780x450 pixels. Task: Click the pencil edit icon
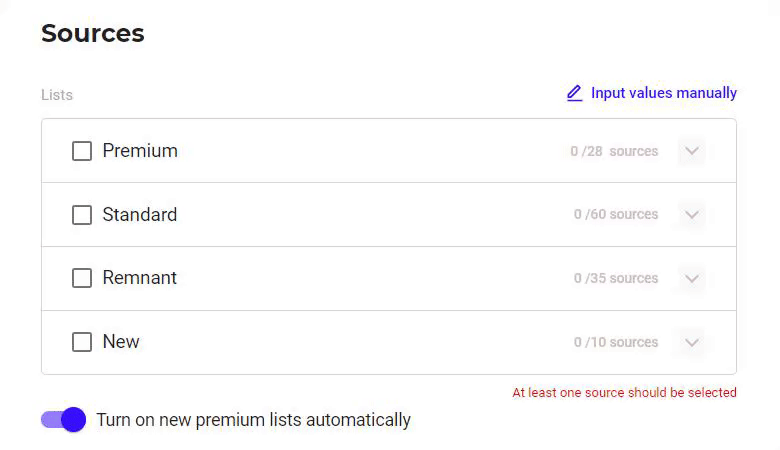575,93
